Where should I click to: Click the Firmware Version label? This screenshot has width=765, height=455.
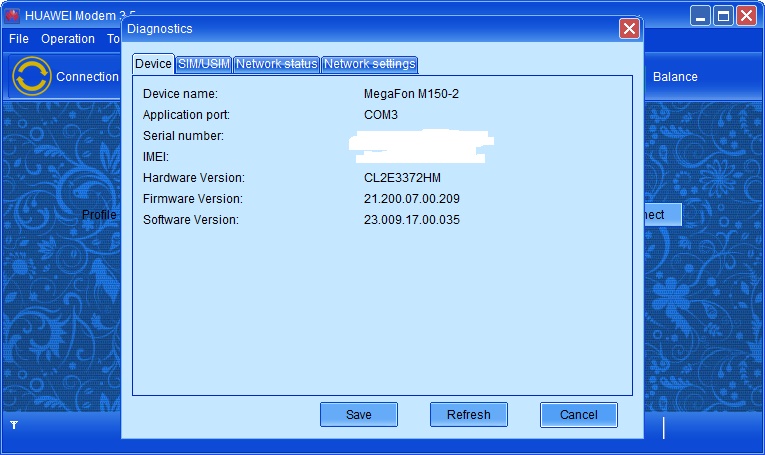pos(193,198)
